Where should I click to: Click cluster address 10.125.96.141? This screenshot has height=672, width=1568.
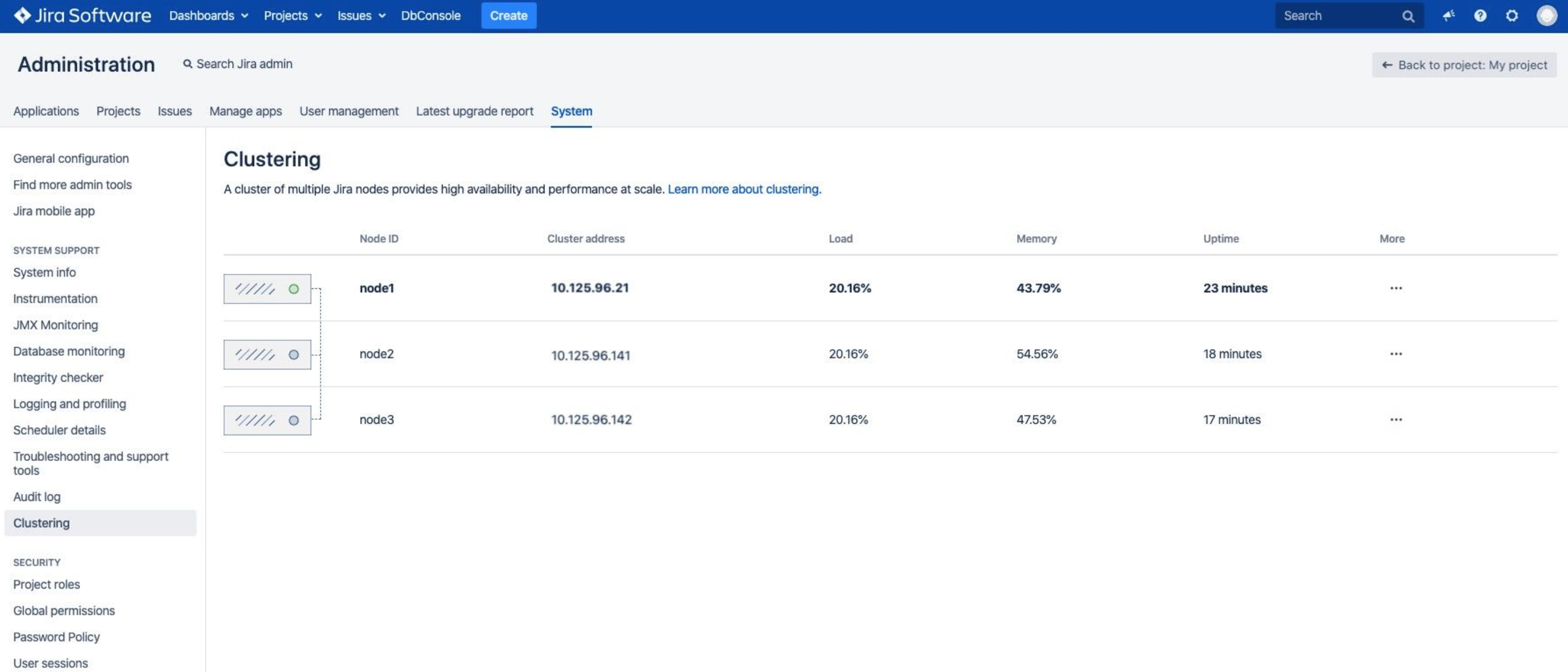pos(591,355)
